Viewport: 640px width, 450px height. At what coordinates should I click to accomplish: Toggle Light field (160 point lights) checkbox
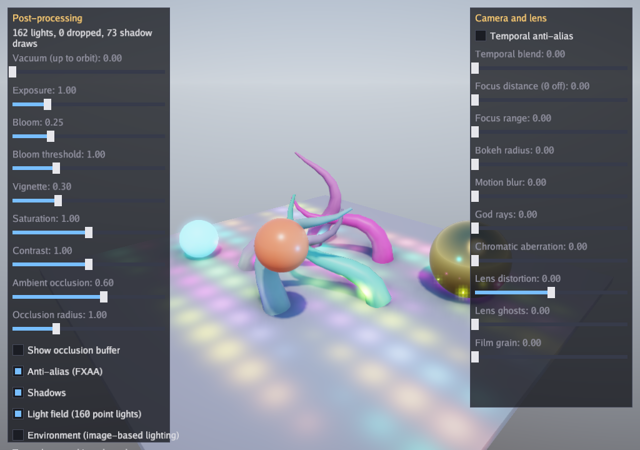pos(18,414)
